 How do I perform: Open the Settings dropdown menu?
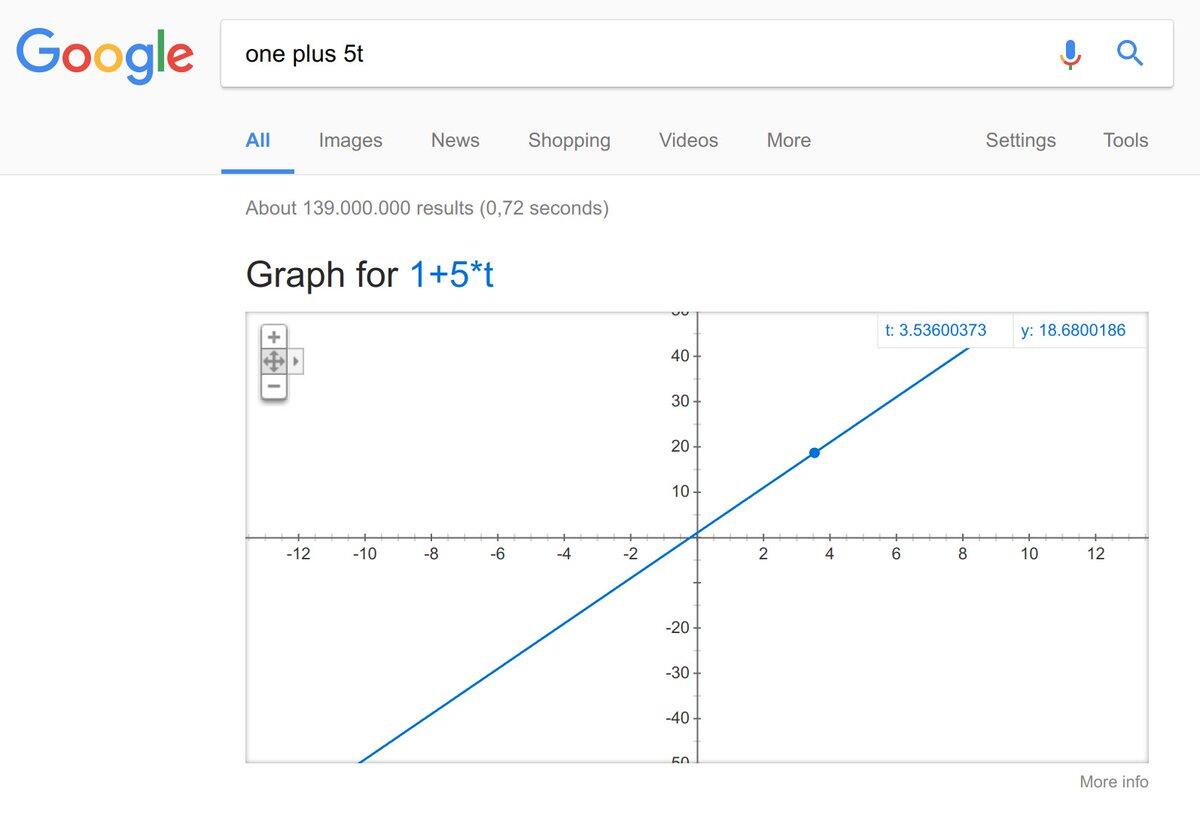[1020, 141]
